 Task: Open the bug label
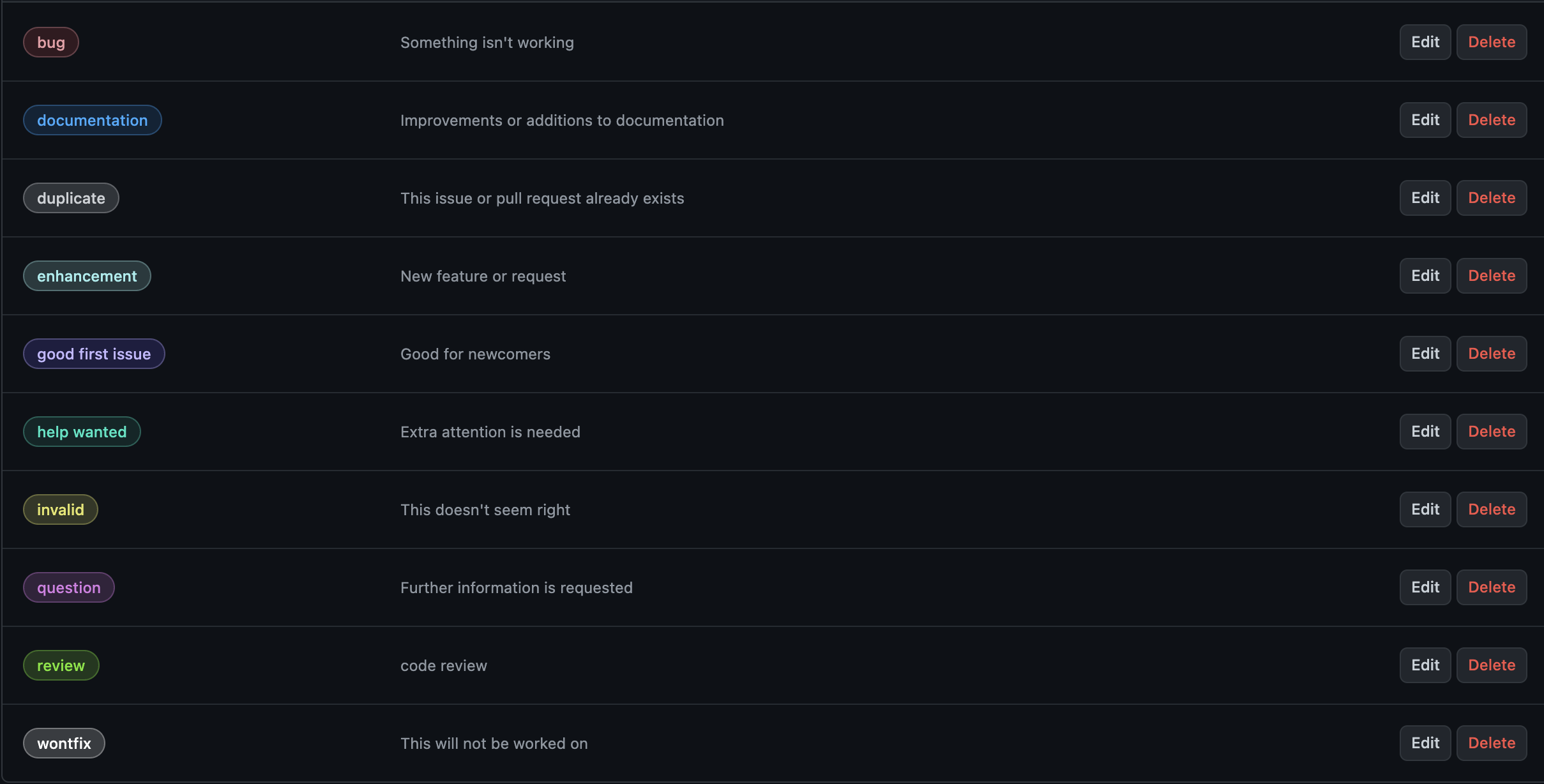coord(51,43)
